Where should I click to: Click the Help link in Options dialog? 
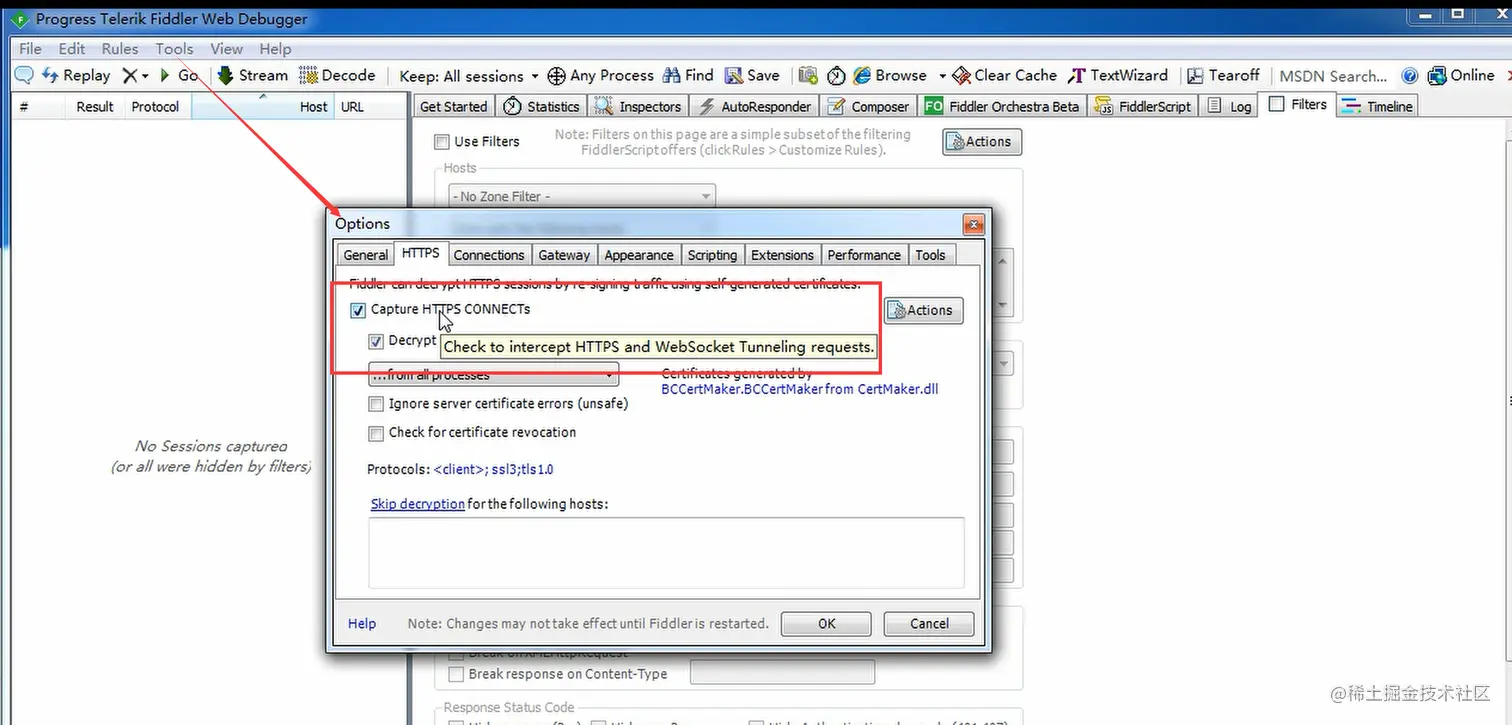[x=362, y=624]
